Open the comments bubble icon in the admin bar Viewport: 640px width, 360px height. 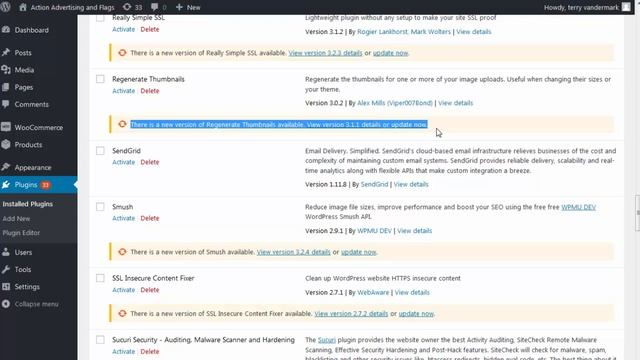pos(154,7)
